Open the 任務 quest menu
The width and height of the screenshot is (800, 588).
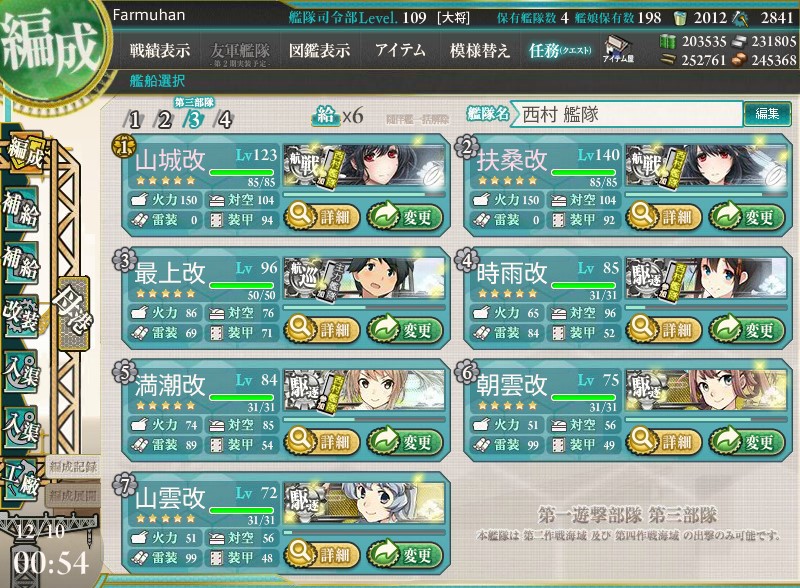[x=560, y=50]
